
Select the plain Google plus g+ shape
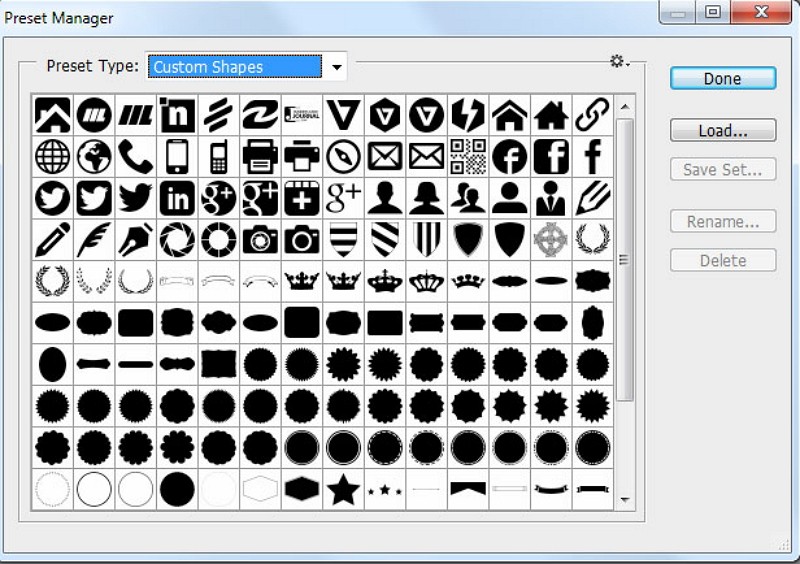[343, 198]
